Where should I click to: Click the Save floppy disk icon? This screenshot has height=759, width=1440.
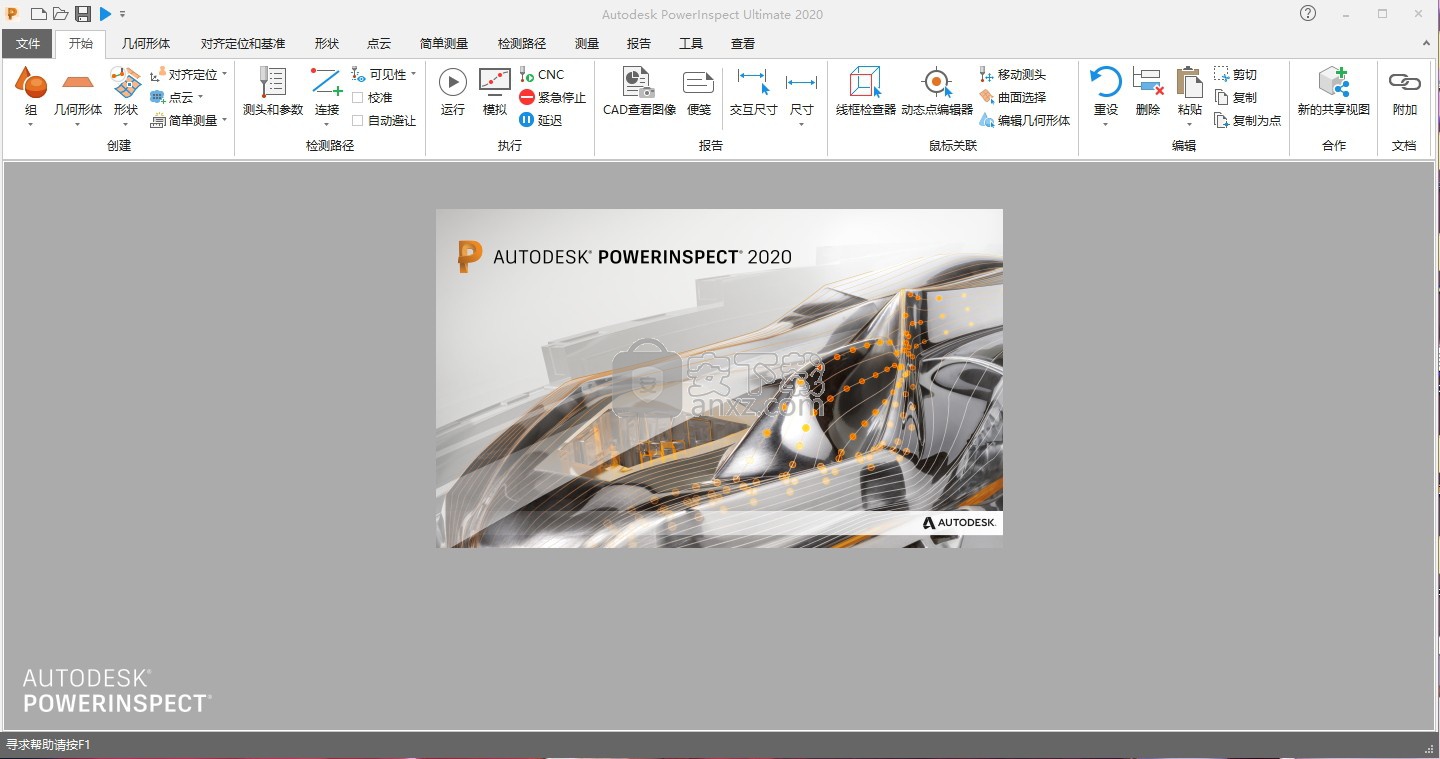point(83,14)
